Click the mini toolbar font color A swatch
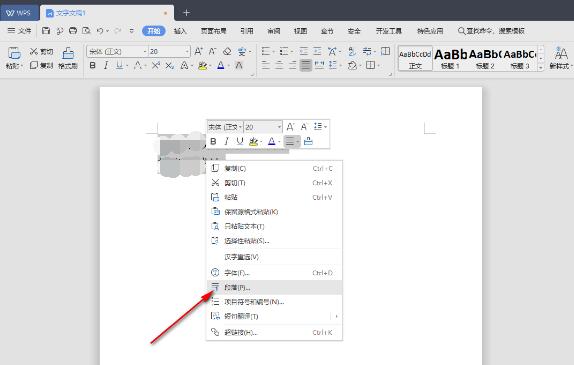 [271, 141]
